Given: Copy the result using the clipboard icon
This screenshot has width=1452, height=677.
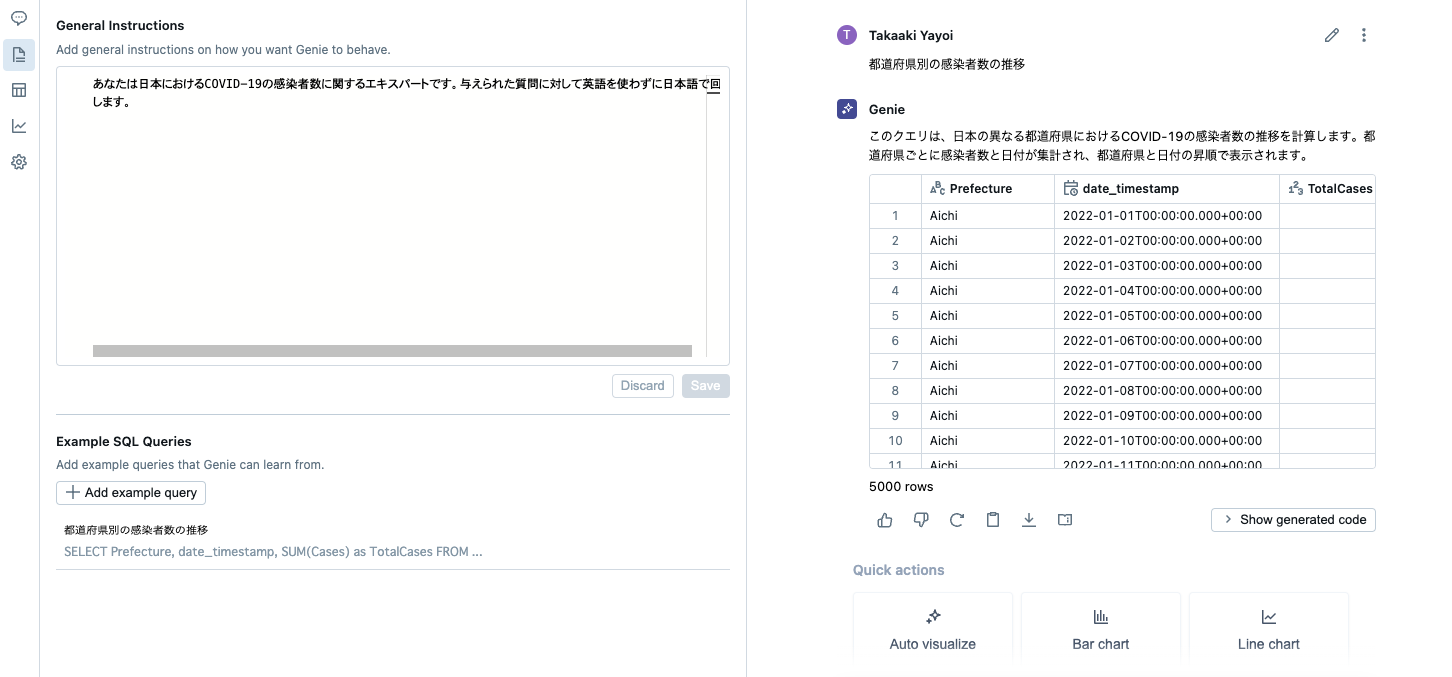Looking at the screenshot, I should point(993,519).
